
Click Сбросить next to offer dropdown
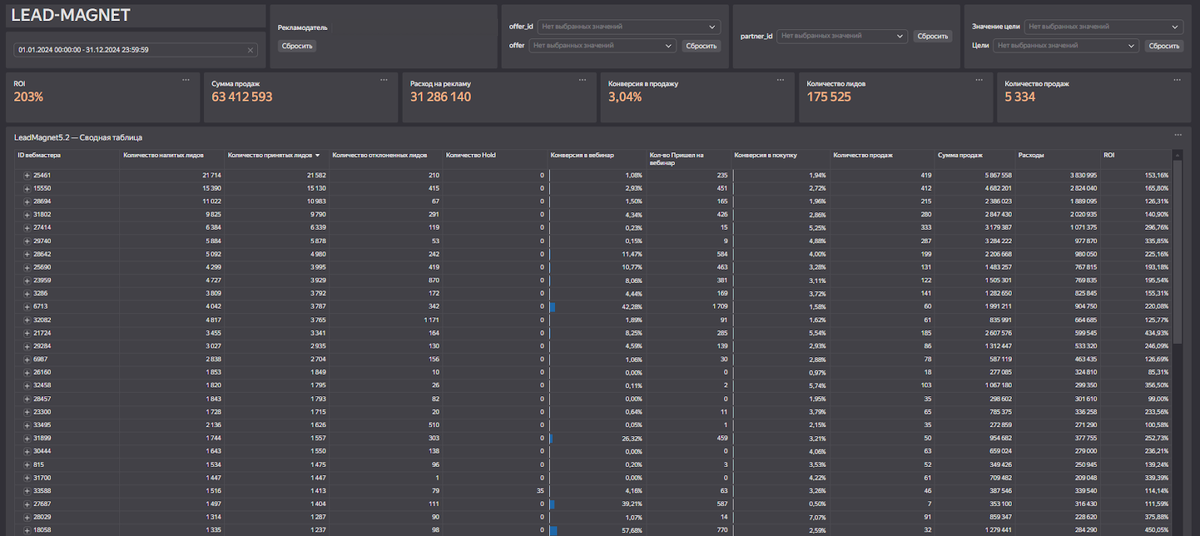701,45
